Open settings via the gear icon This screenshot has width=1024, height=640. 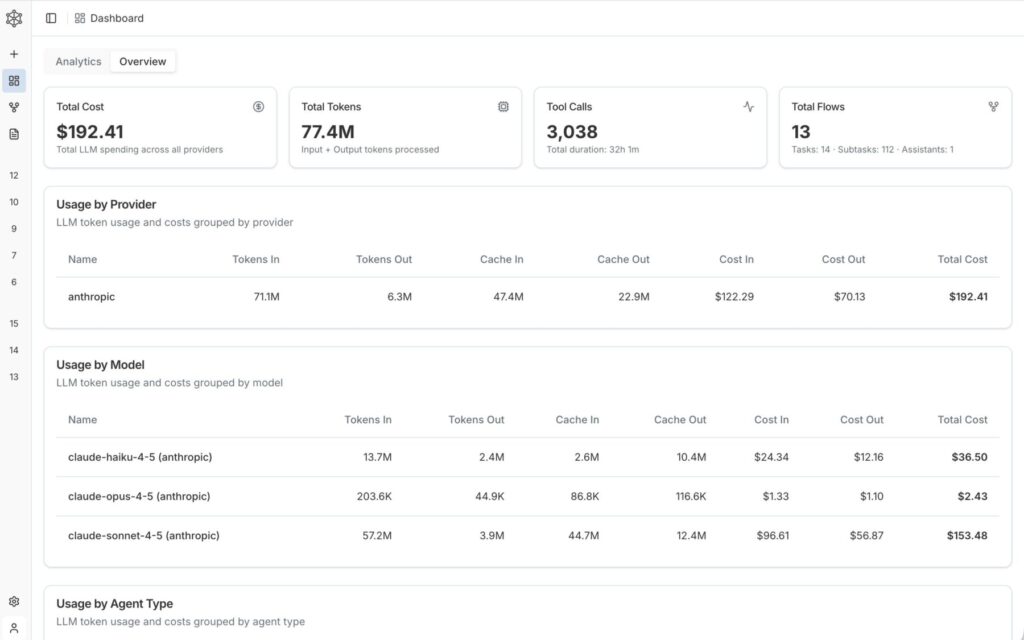pyautogui.click(x=14, y=602)
